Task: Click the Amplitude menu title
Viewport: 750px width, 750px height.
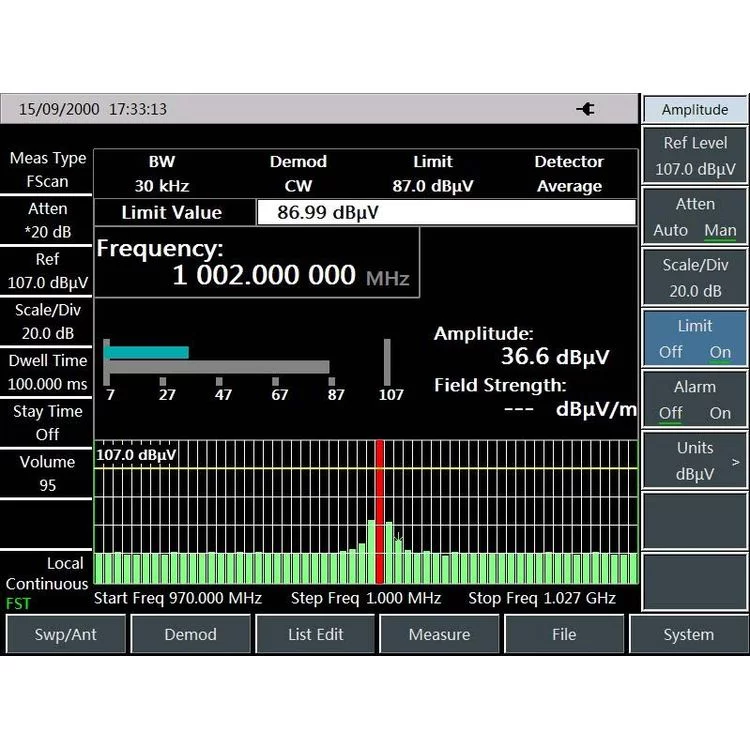Action: (x=695, y=110)
